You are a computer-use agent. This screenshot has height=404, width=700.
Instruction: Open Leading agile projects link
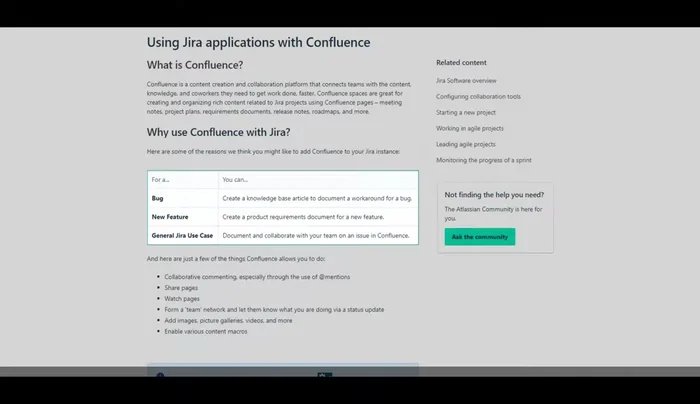(x=466, y=144)
